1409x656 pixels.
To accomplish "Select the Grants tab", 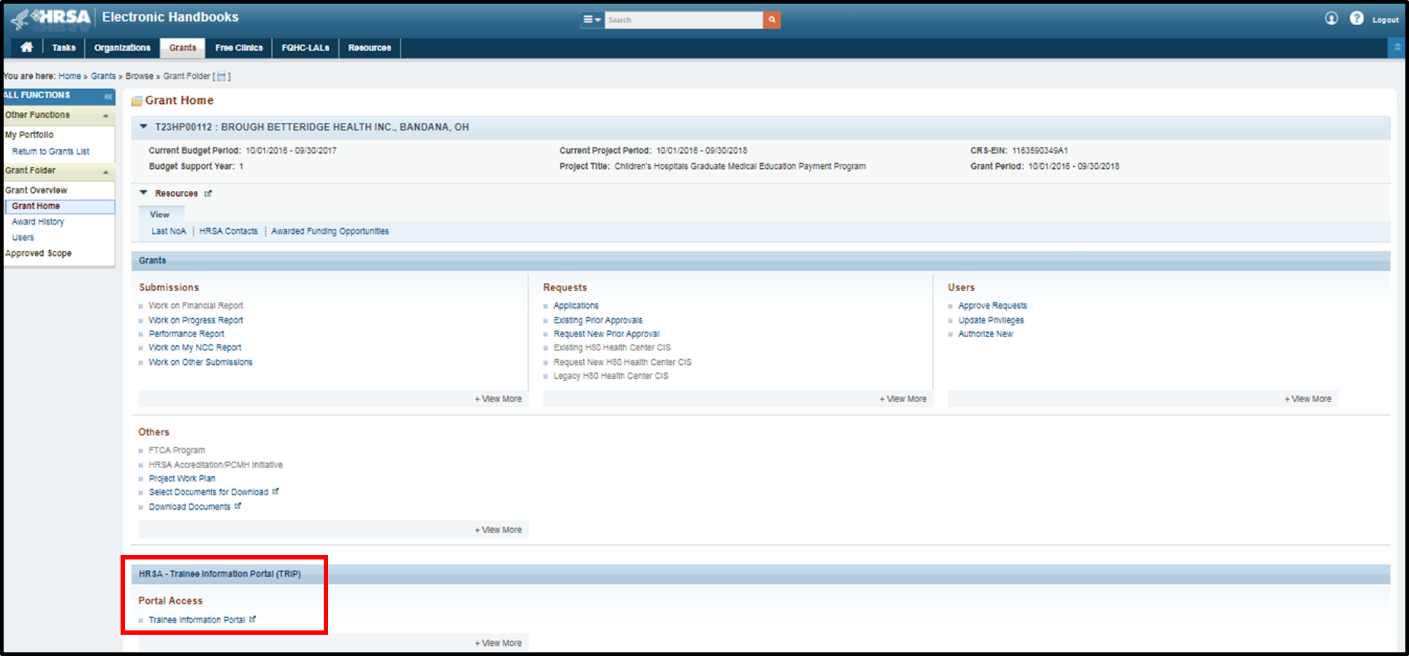I will tap(183, 48).
